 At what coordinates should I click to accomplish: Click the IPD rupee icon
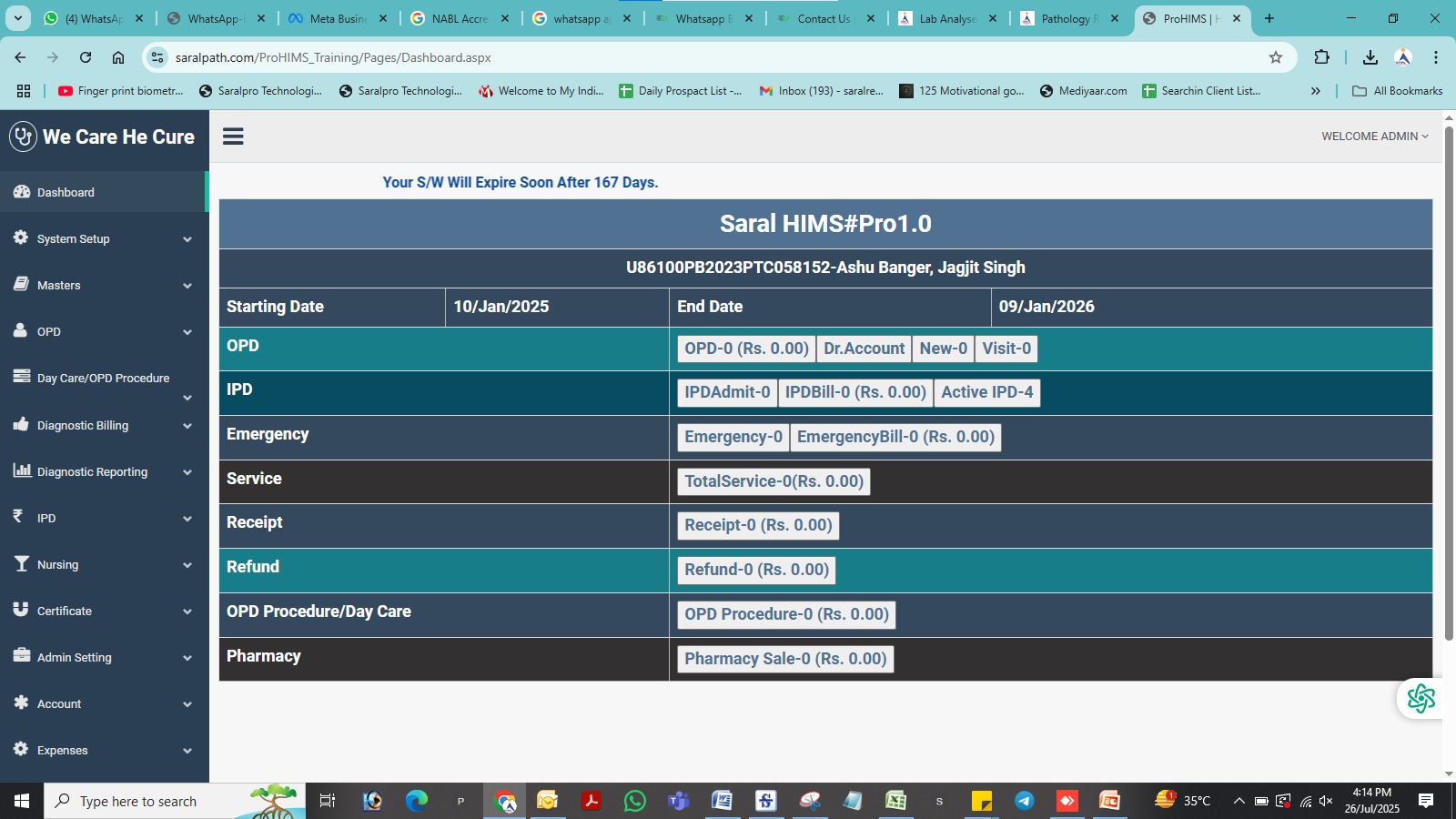point(18,516)
